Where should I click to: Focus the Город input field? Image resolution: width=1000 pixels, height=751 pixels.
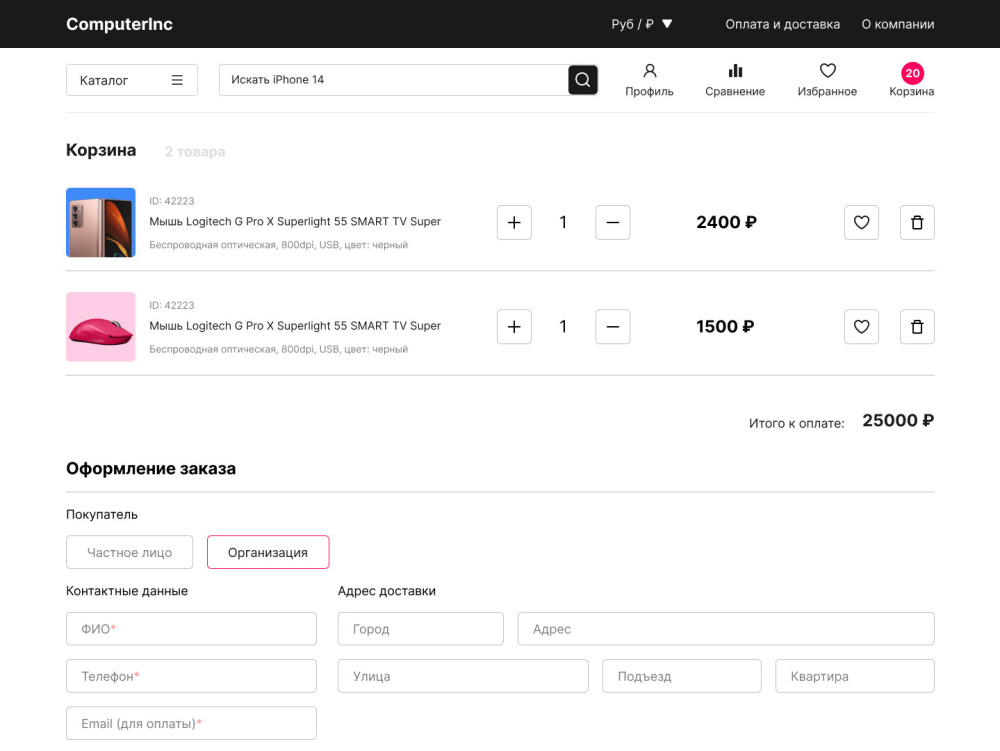(420, 629)
